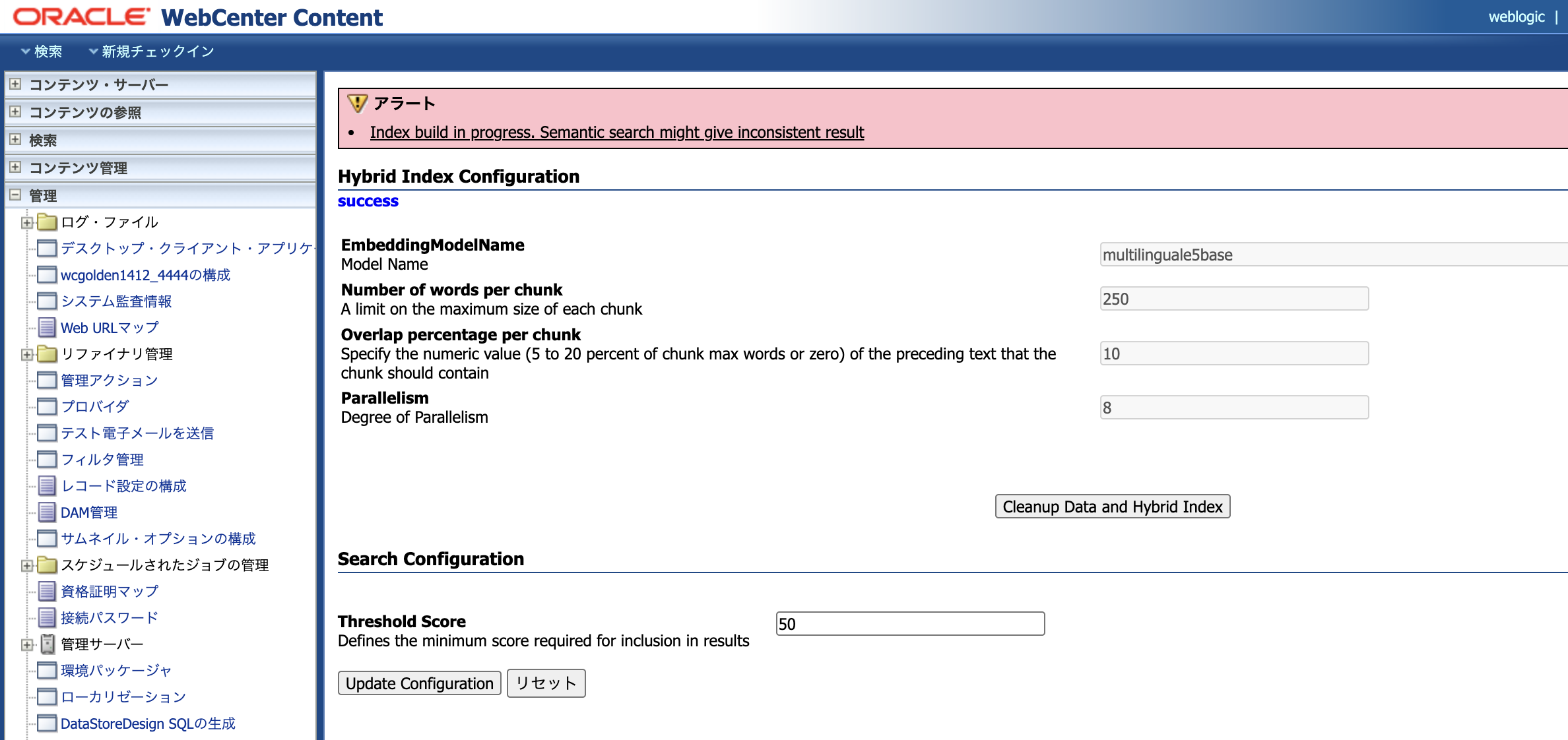Screen dimensions: 1568x740
Task: Expand the スケジュールされたジョブの管理 tree node
Action: point(26,565)
